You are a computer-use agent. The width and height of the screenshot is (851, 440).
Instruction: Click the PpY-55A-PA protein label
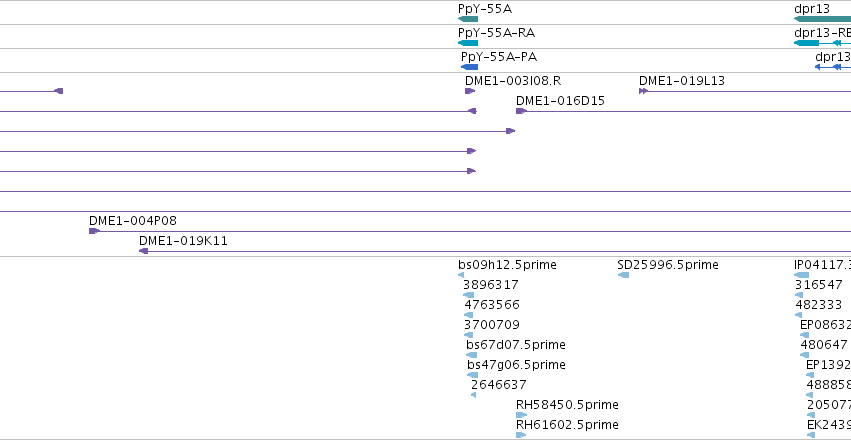(x=499, y=57)
